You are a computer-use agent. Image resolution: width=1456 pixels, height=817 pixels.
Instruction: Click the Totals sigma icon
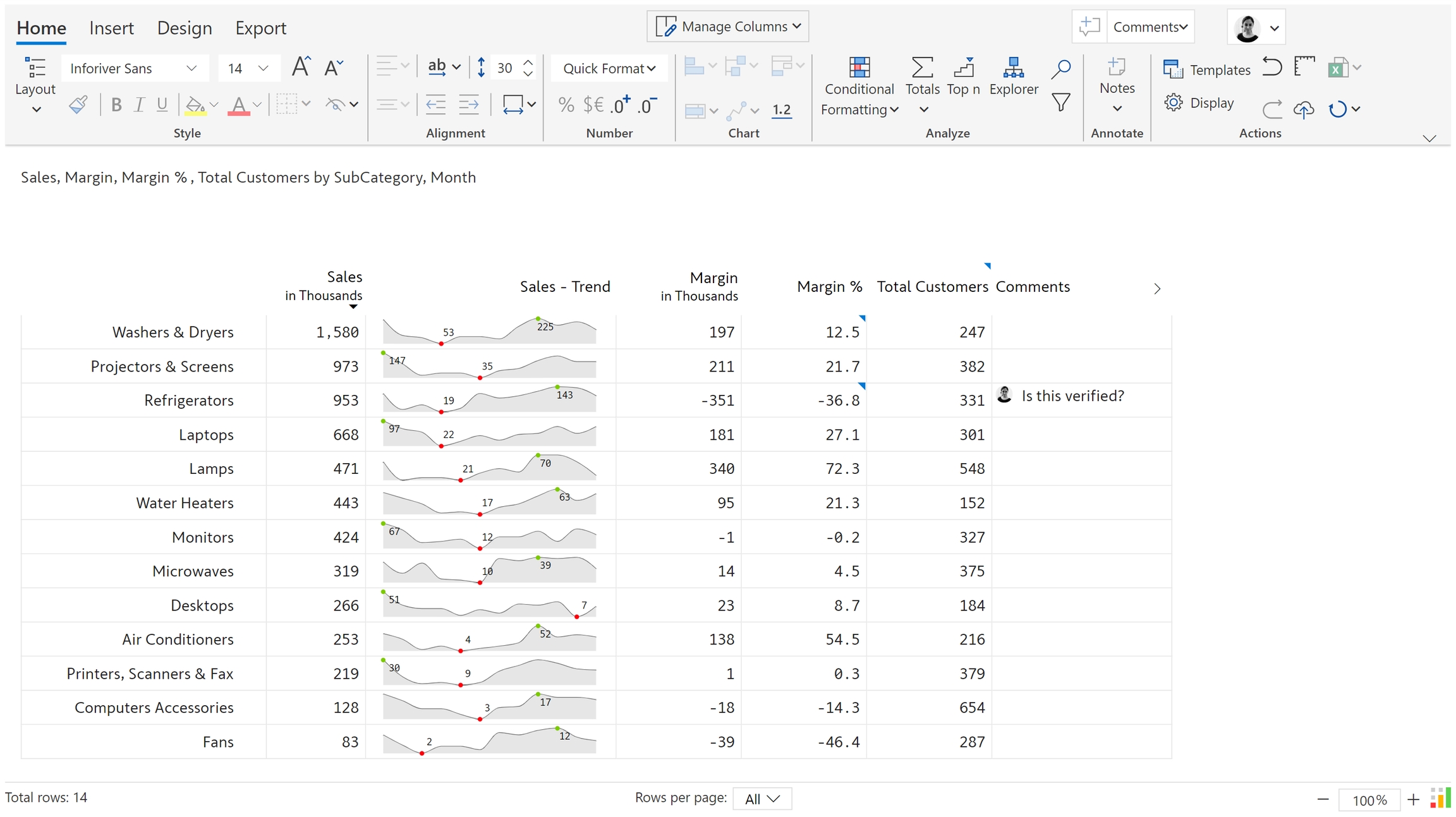click(x=922, y=68)
